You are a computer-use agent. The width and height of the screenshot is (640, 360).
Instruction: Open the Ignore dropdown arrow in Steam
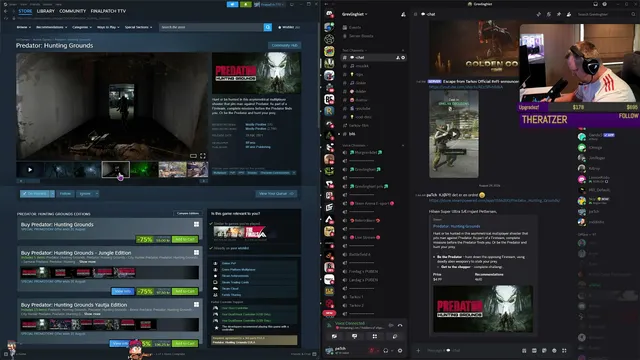point(97,193)
